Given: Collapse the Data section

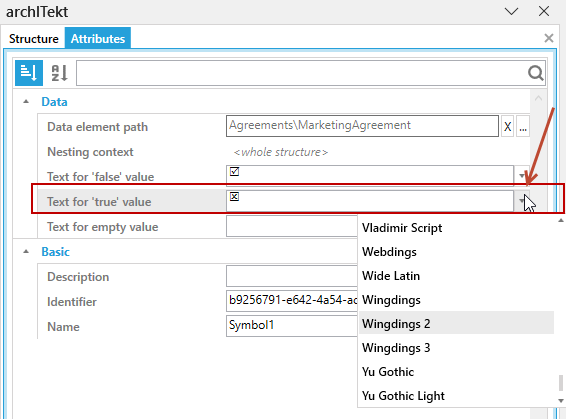Looking at the screenshot, I should 26,102.
